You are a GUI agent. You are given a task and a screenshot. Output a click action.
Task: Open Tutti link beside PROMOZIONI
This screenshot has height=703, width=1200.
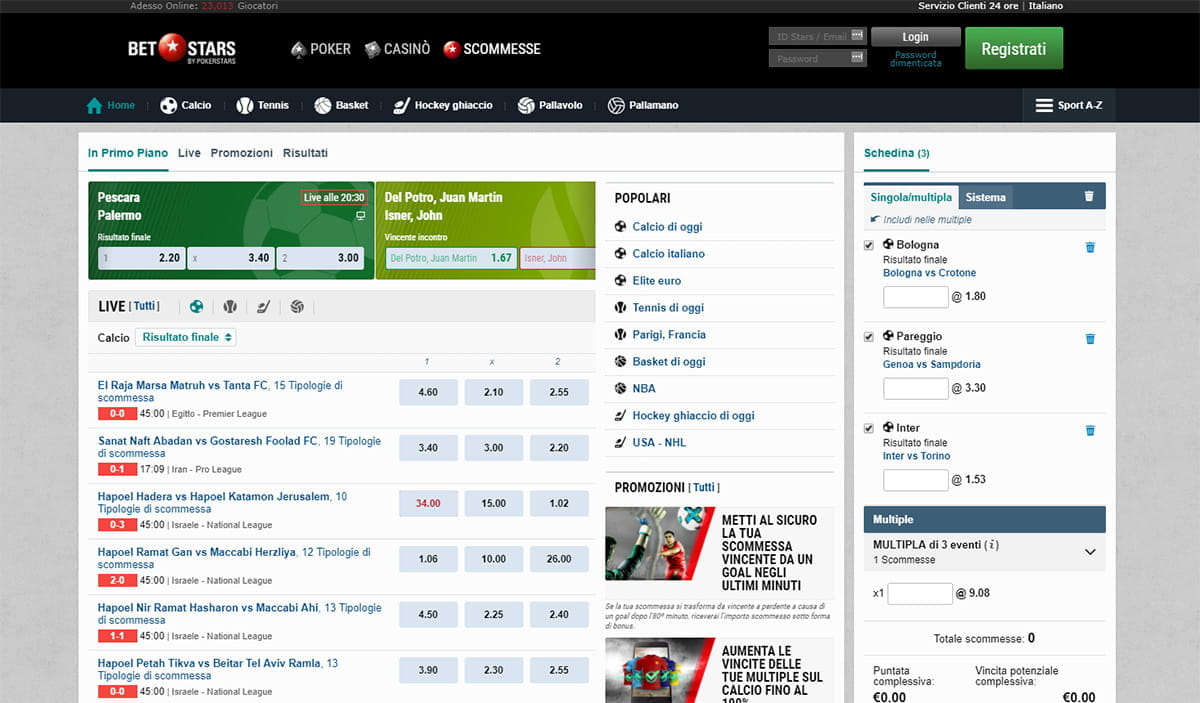704,487
